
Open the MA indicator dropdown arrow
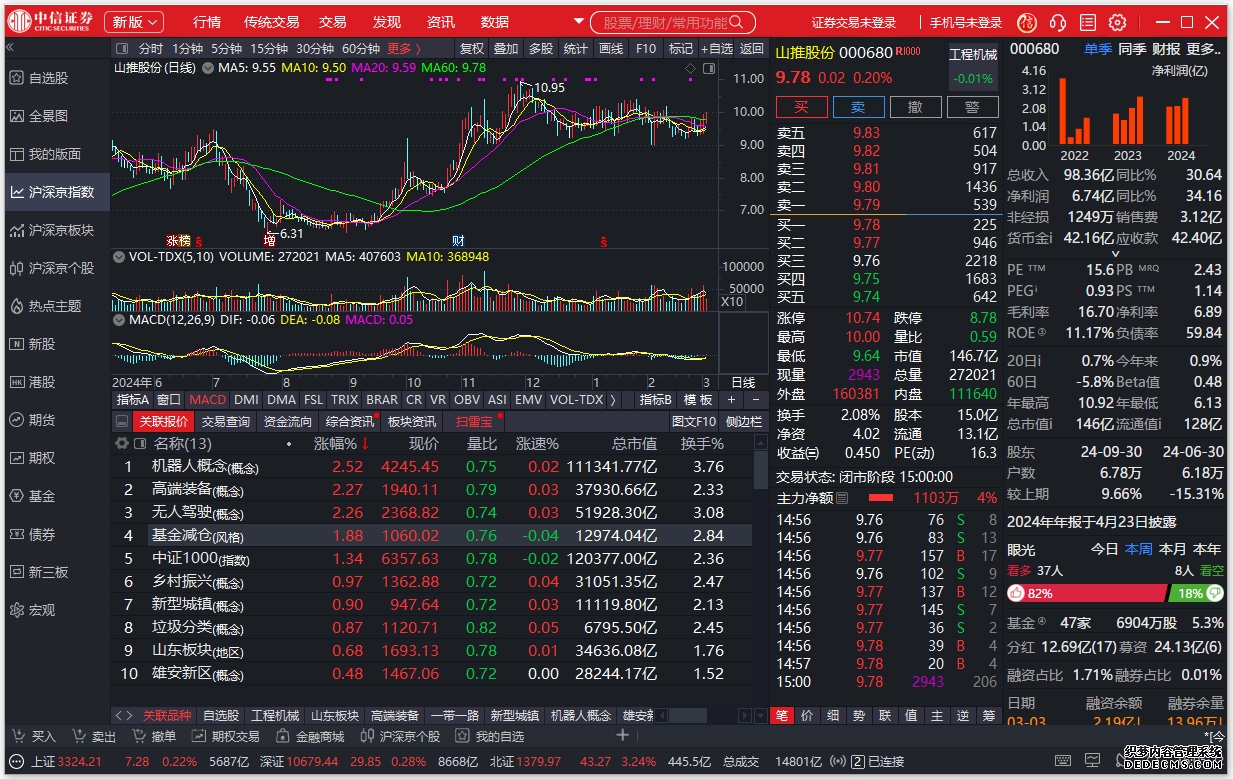[x=208, y=67]
